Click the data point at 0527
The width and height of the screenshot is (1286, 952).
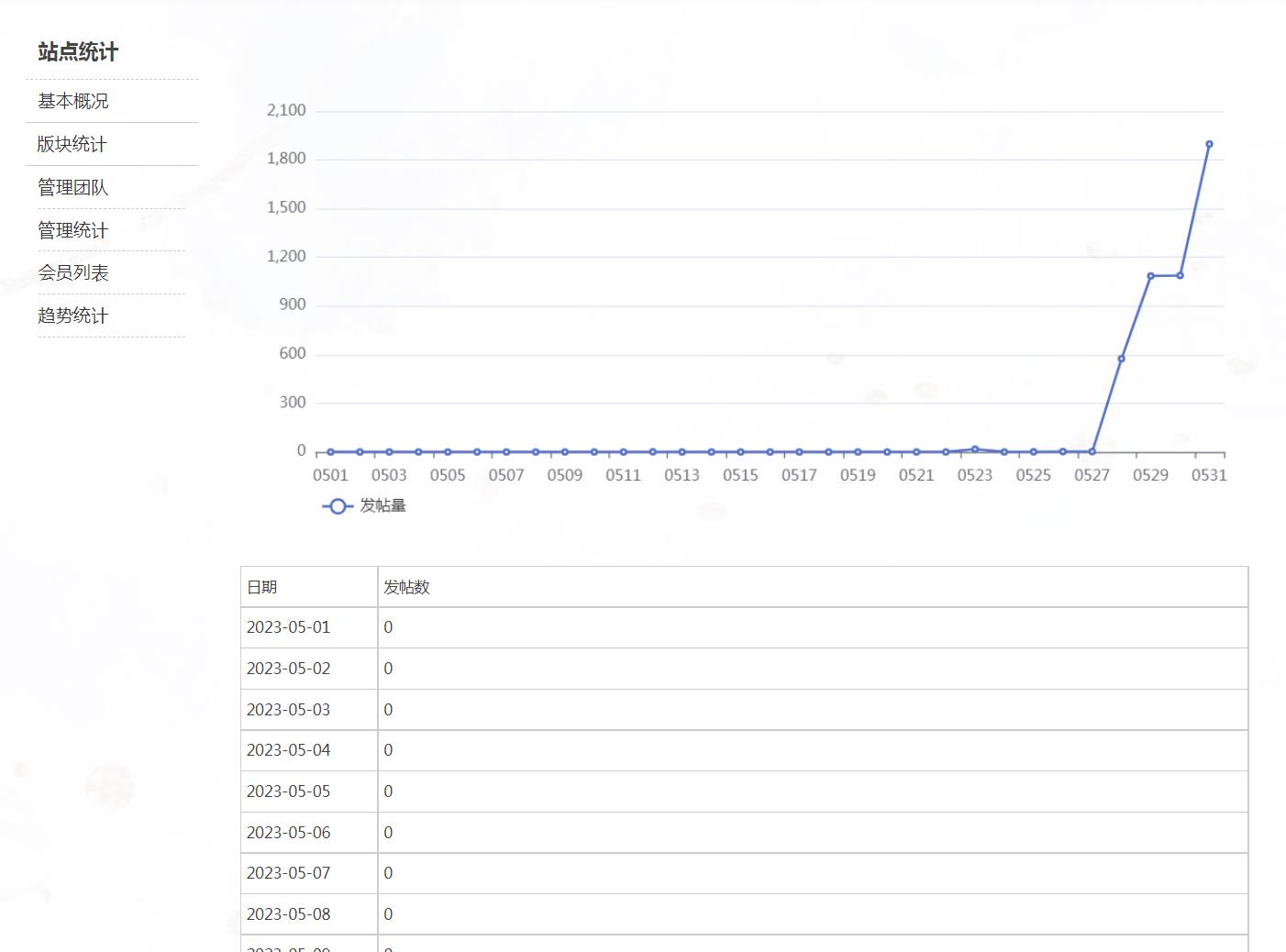click(x=1092, y=452)
